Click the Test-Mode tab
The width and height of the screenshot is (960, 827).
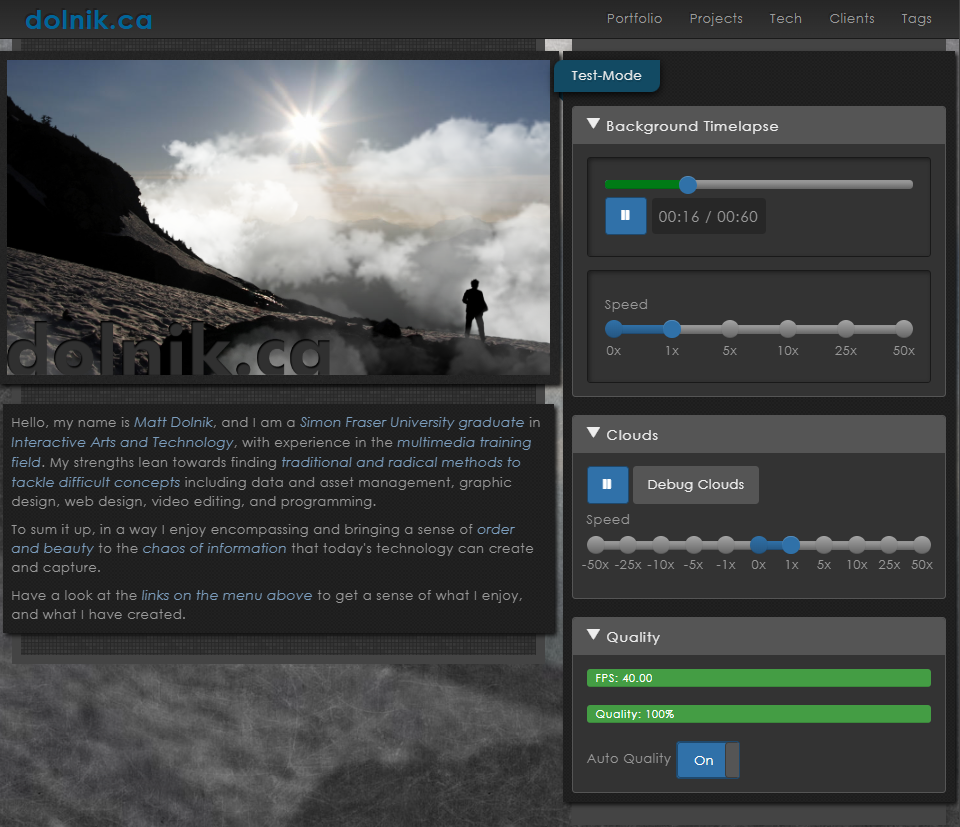pos(606,76)
